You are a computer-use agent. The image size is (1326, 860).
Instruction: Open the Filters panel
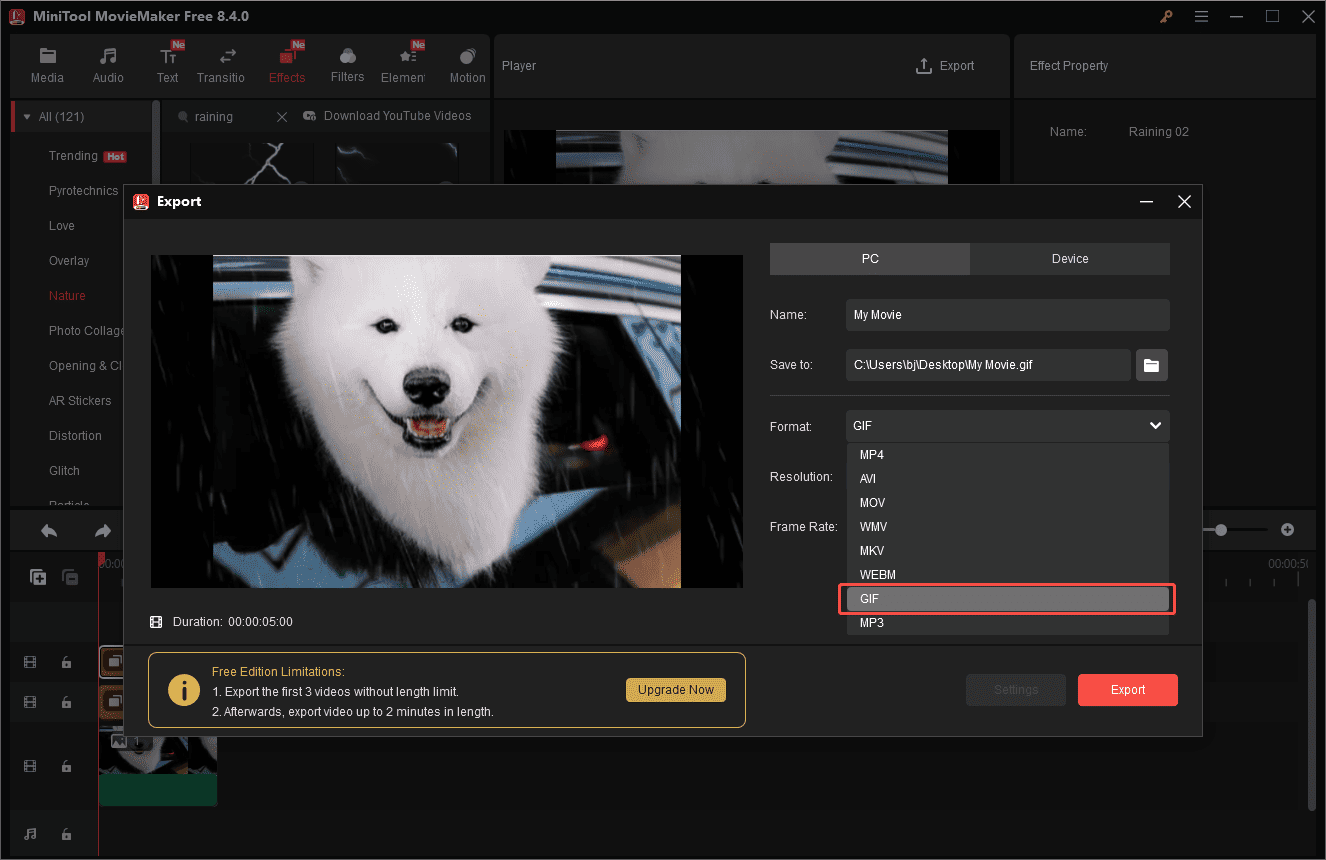[347, 64]
